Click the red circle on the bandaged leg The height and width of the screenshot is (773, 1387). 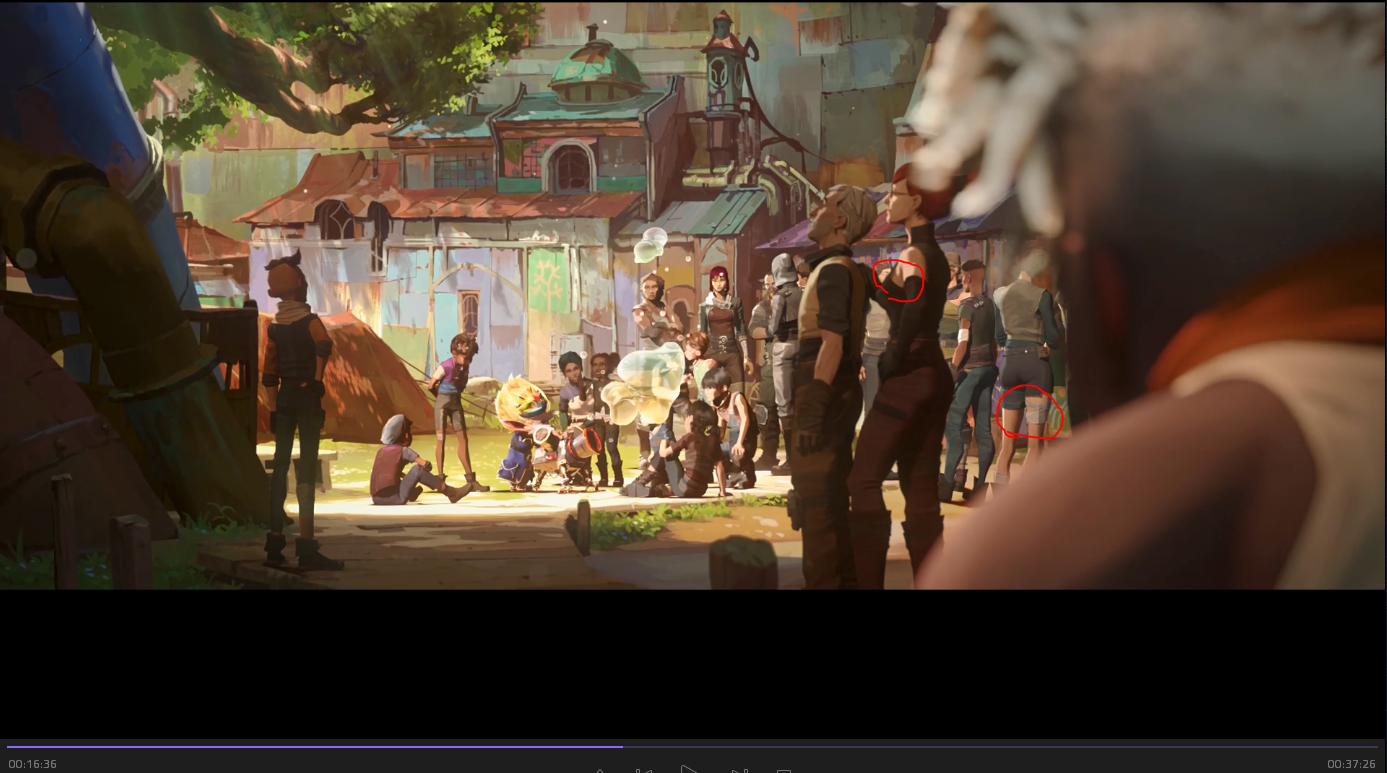click(x=1029, y=411)
